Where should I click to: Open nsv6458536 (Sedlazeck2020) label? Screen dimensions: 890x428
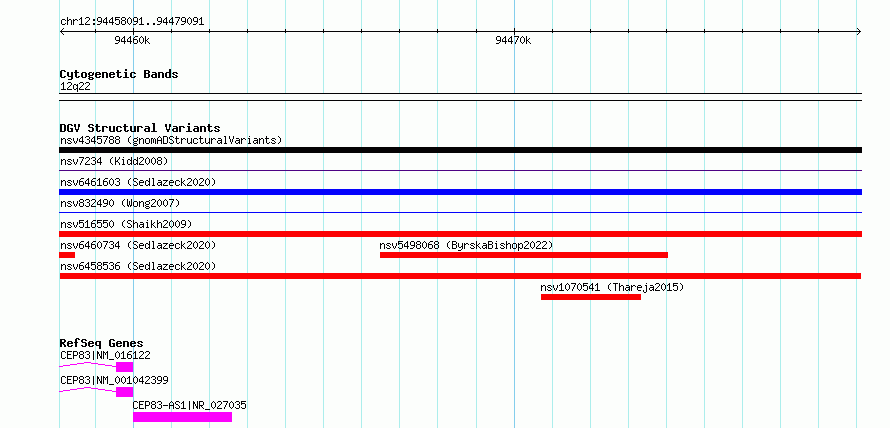(x=138, y=266)
